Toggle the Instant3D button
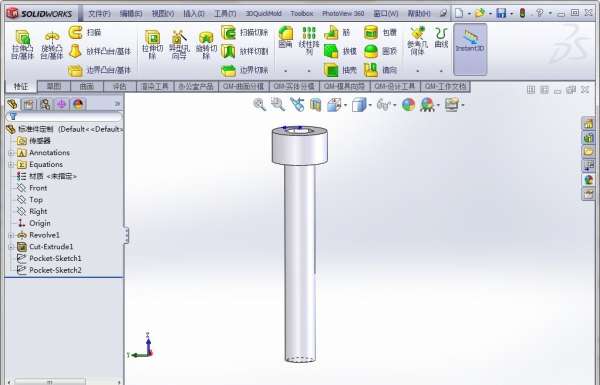This screenshot has height=385, width=600. tap(470, 49)
